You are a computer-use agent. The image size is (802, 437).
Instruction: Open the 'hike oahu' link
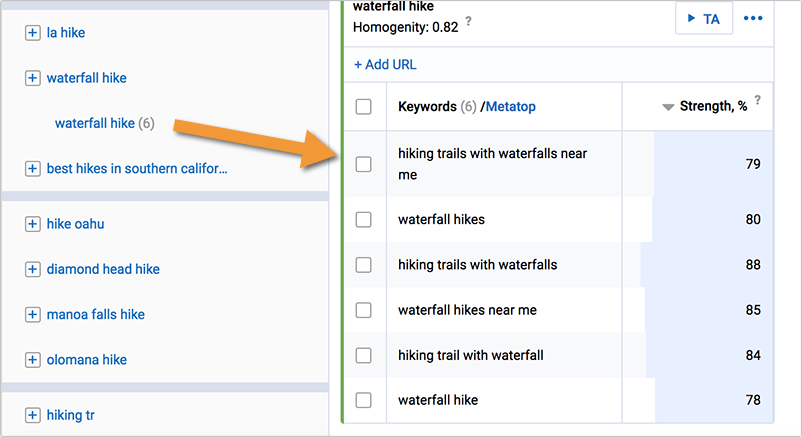pyautogui.click(x=75, y=224)
